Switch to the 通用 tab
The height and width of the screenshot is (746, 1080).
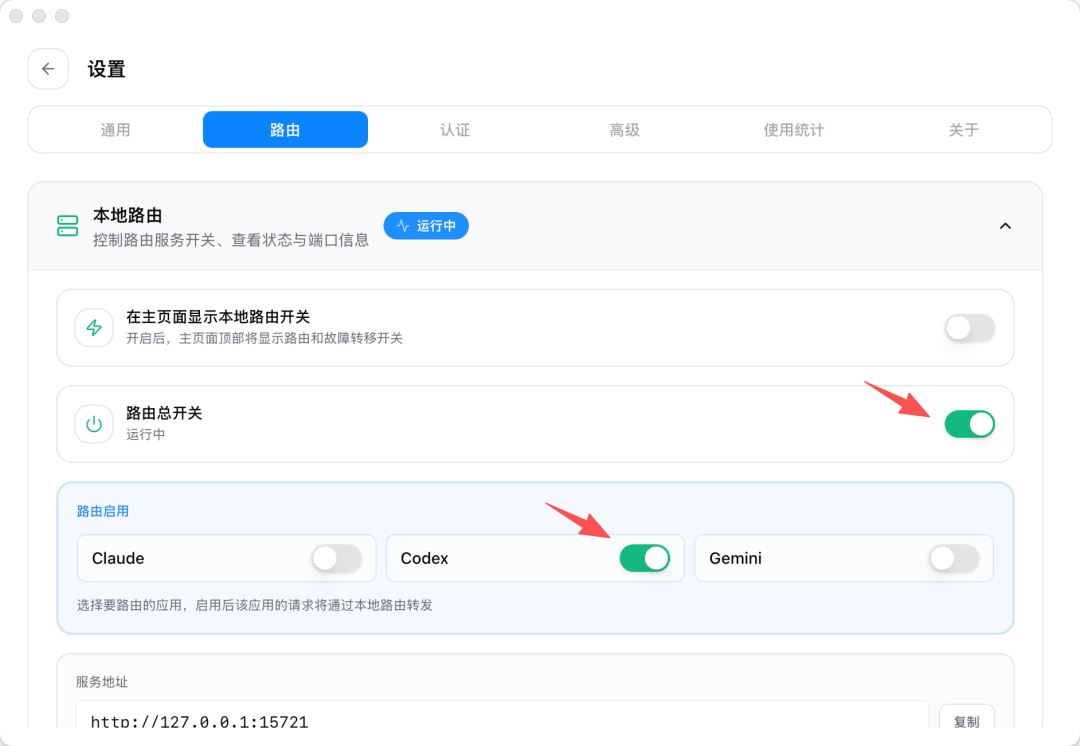point(115,129)
